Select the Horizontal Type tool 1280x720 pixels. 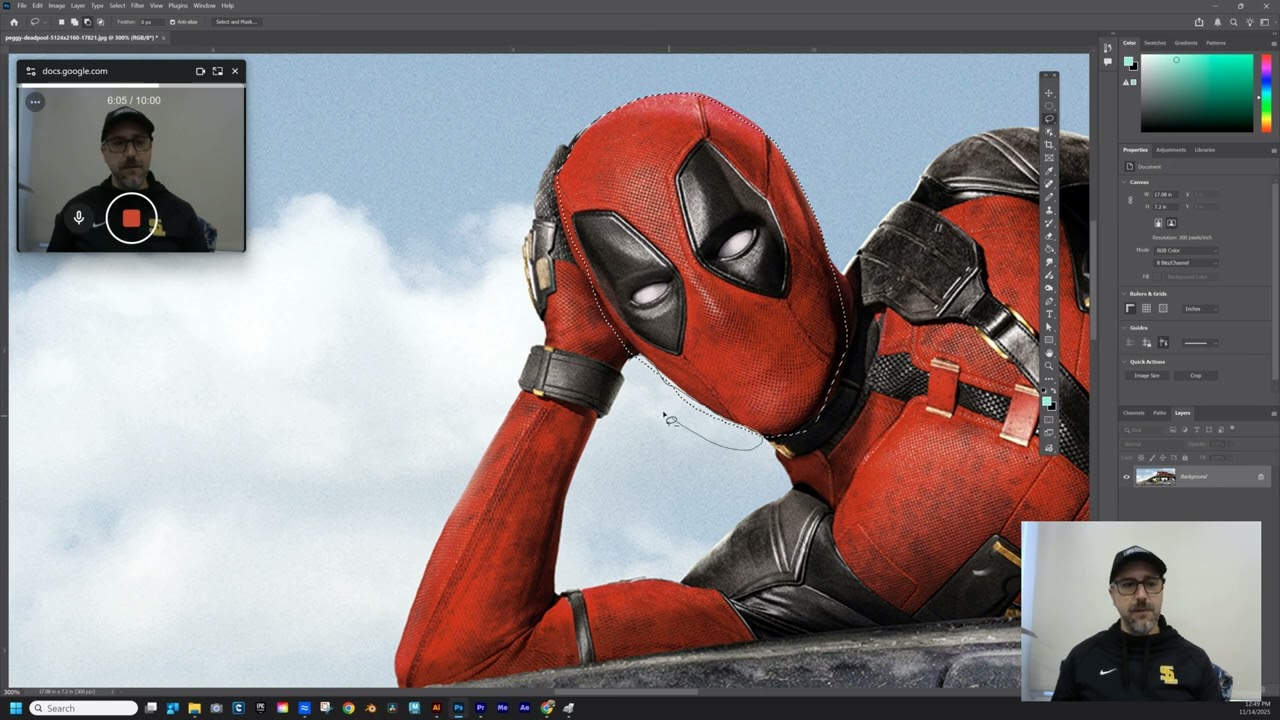pyautogui.click(x=1049, y=314)
